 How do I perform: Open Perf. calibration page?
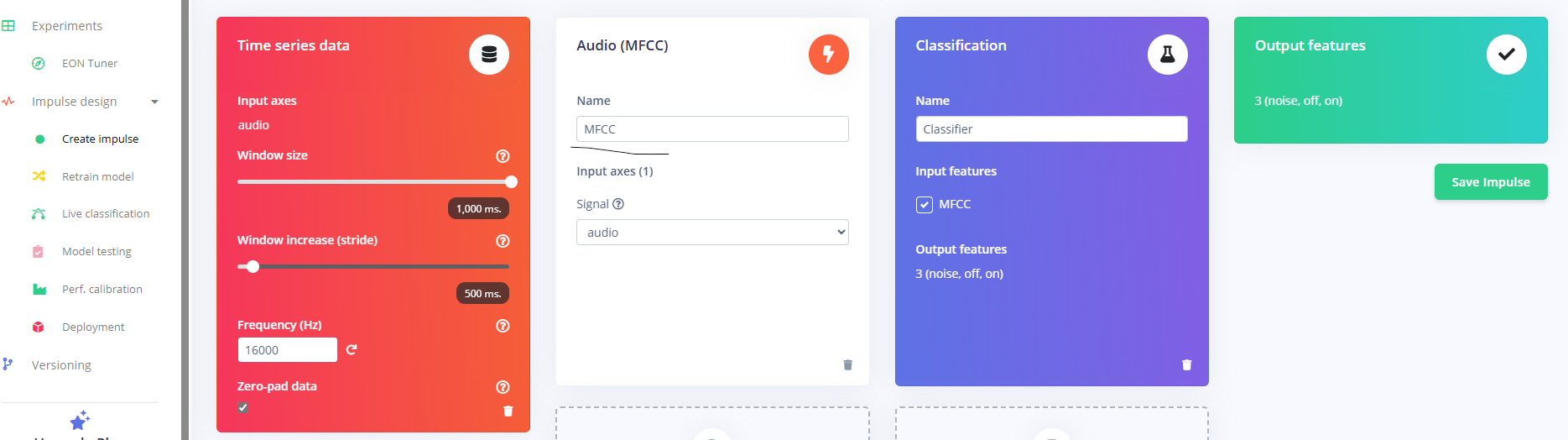102,290
